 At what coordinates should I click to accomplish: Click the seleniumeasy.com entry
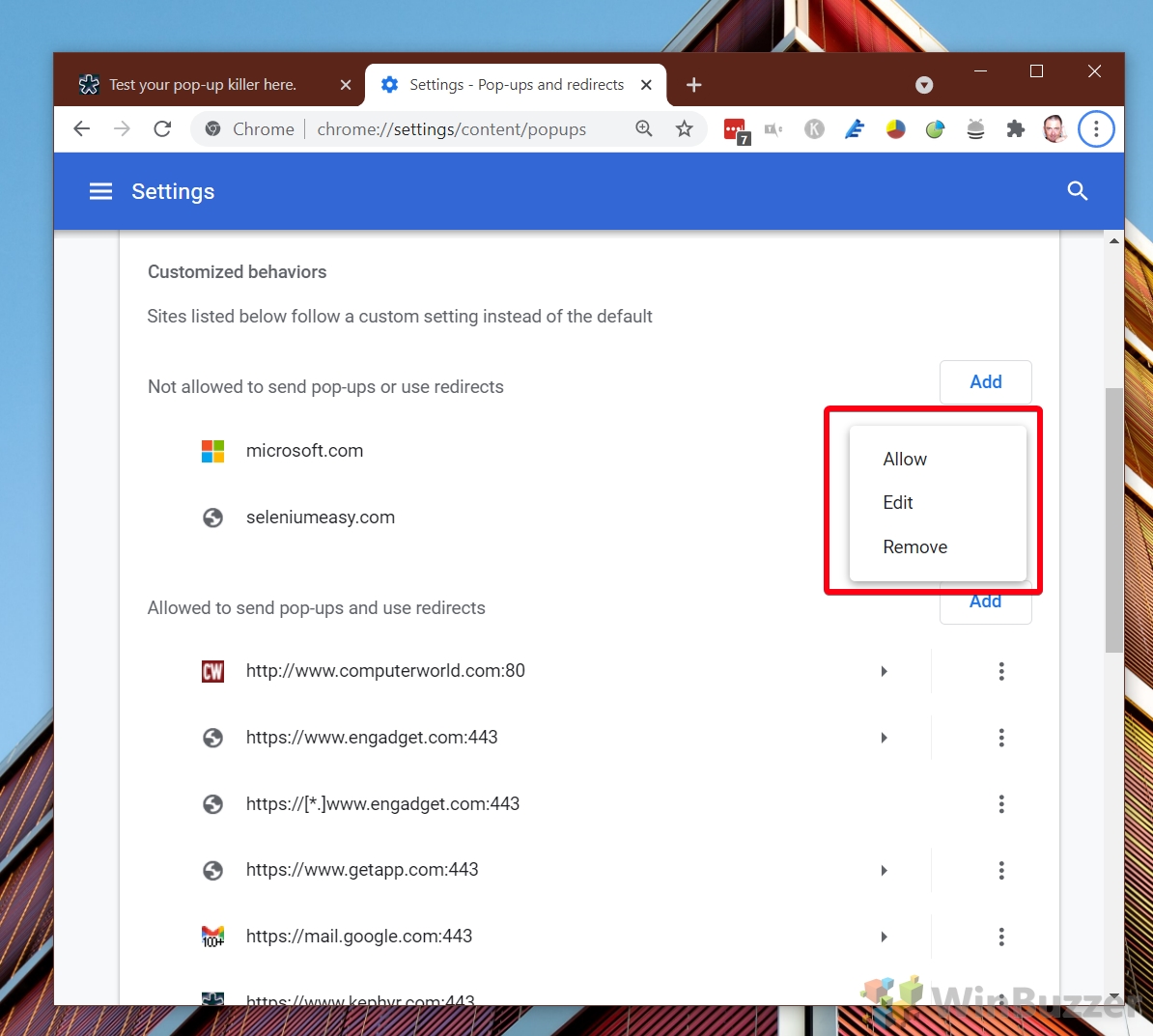(x=321, y=518)
